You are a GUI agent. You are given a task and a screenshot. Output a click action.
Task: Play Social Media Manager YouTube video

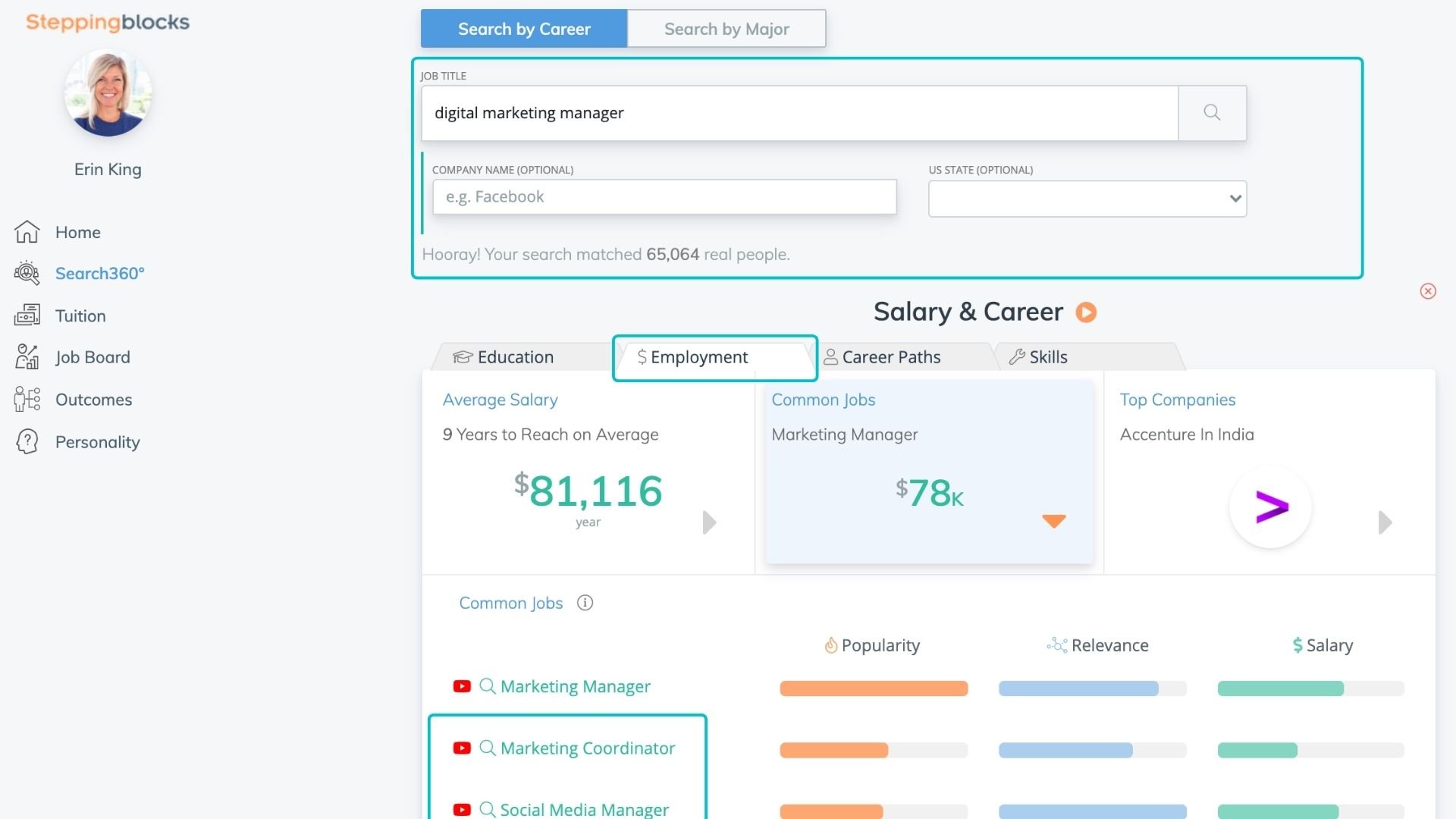pyautogui.click(x=462, y=810)
